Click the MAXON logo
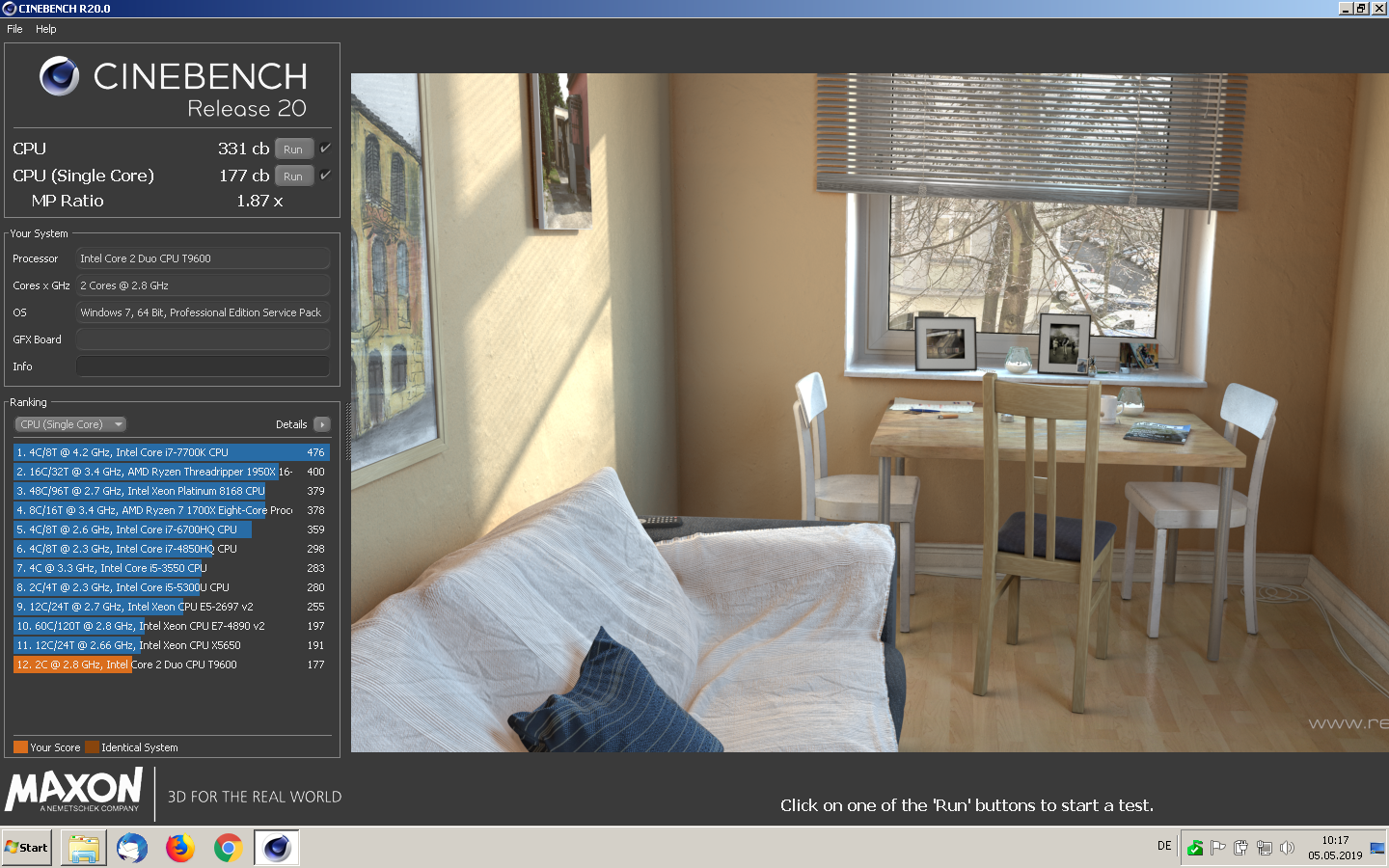This screenshot has height=868, width=1389. (x=74, y=790)
